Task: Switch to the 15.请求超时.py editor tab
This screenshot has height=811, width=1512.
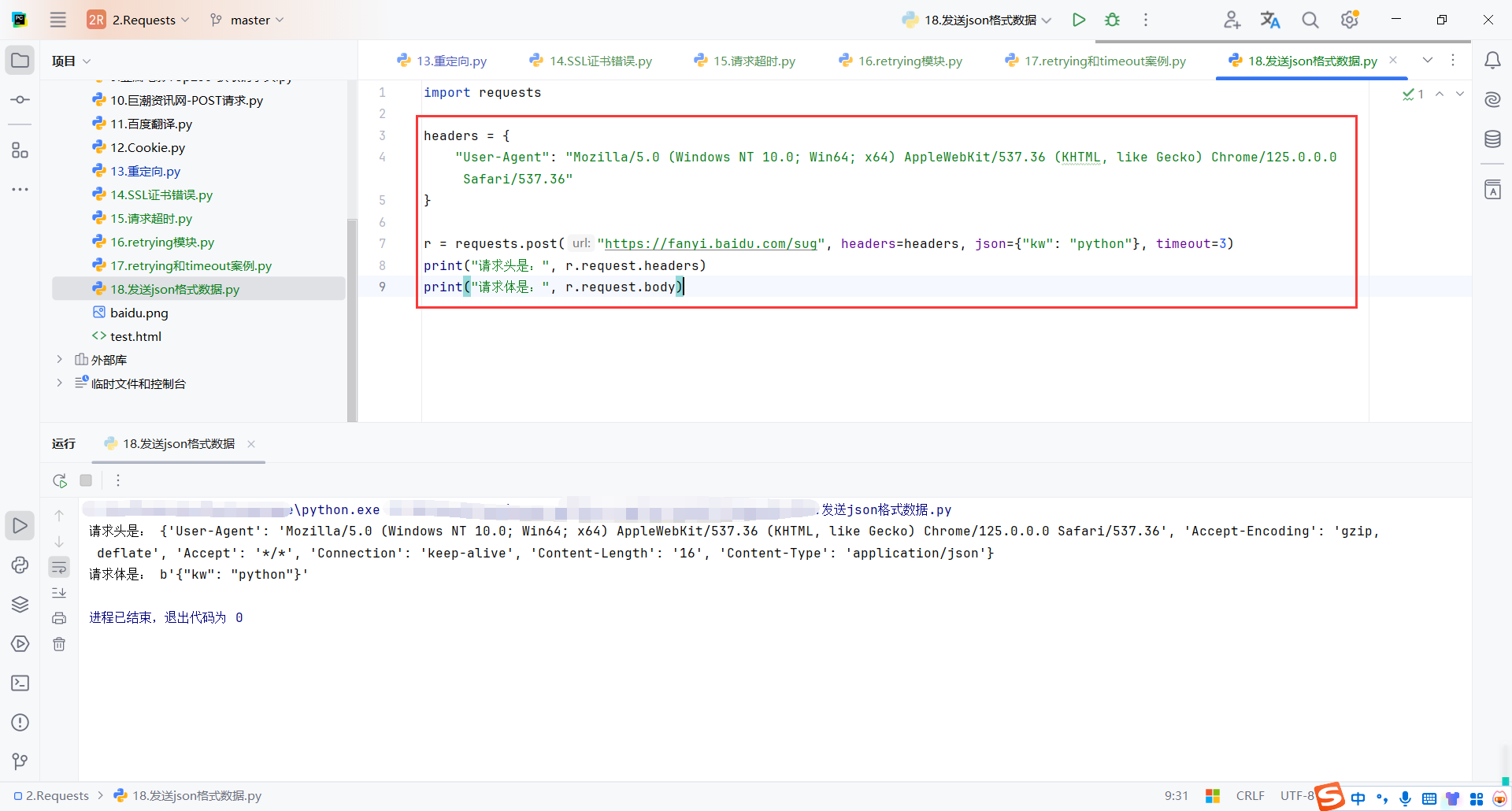Action: pos(745,61)
